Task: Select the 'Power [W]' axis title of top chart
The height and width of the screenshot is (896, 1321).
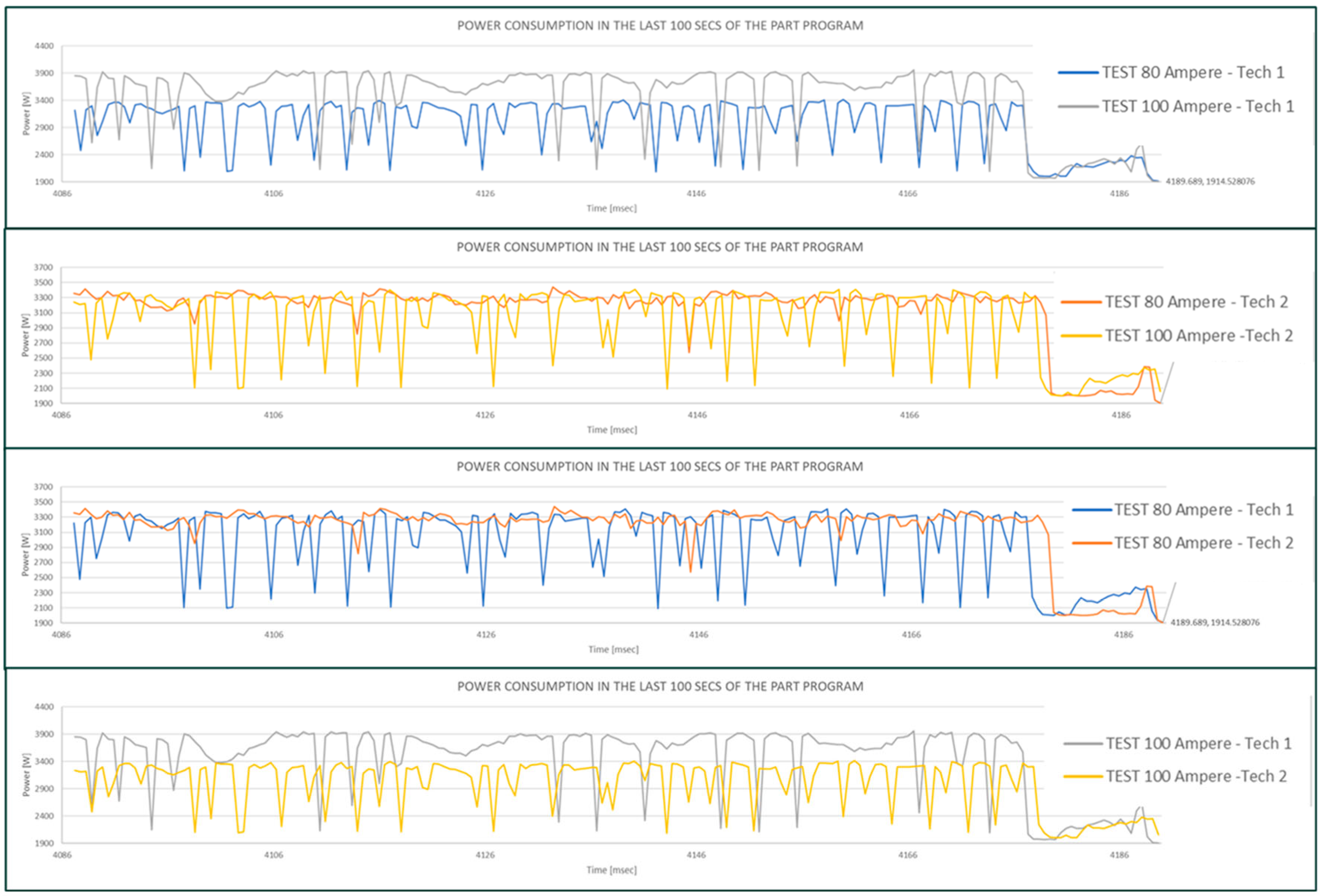Action: (26, 114)
